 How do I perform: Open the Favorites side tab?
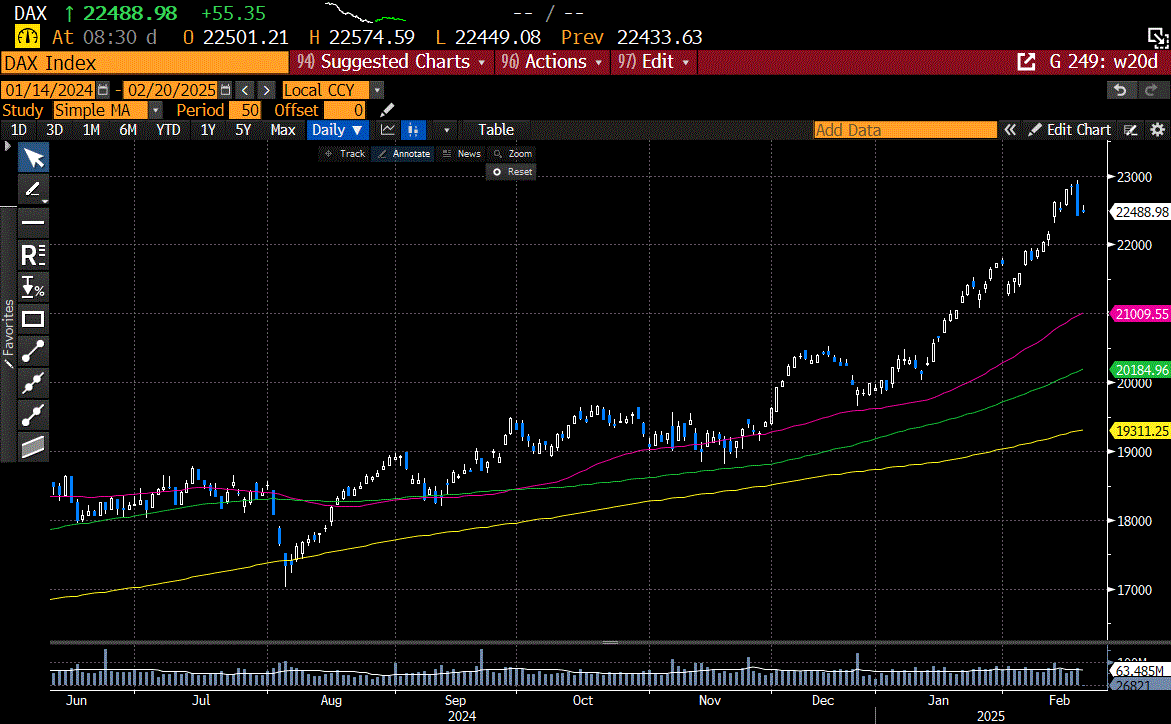tap(8, 334)
